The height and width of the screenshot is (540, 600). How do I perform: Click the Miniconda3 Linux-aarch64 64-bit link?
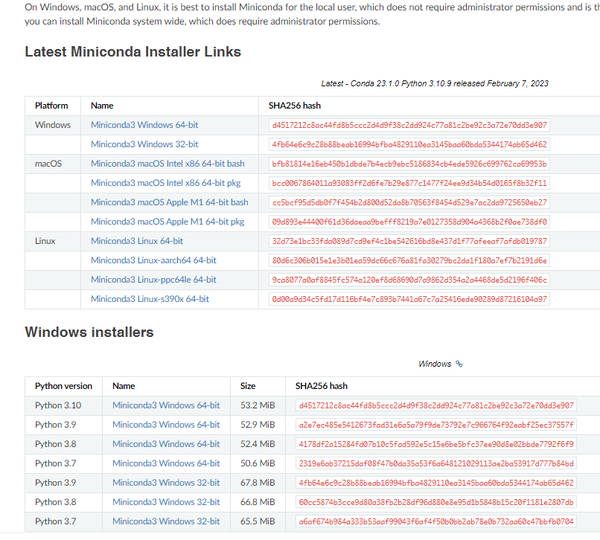[153, 260]
